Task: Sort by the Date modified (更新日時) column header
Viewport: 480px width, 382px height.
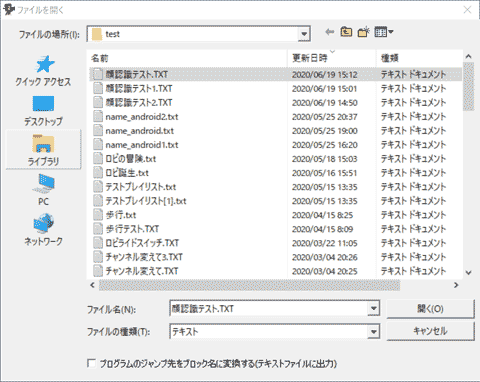Action: pos(332,58)
